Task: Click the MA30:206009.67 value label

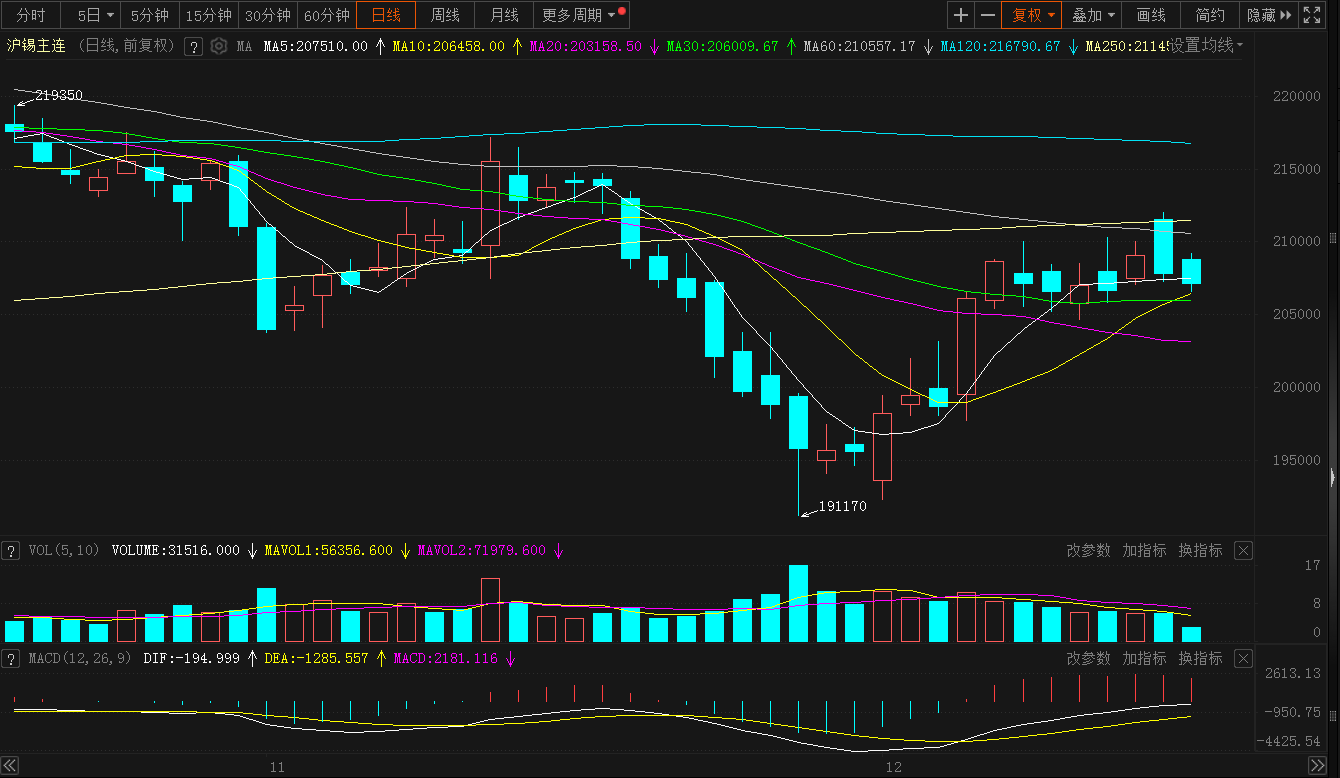Action: 722,46
